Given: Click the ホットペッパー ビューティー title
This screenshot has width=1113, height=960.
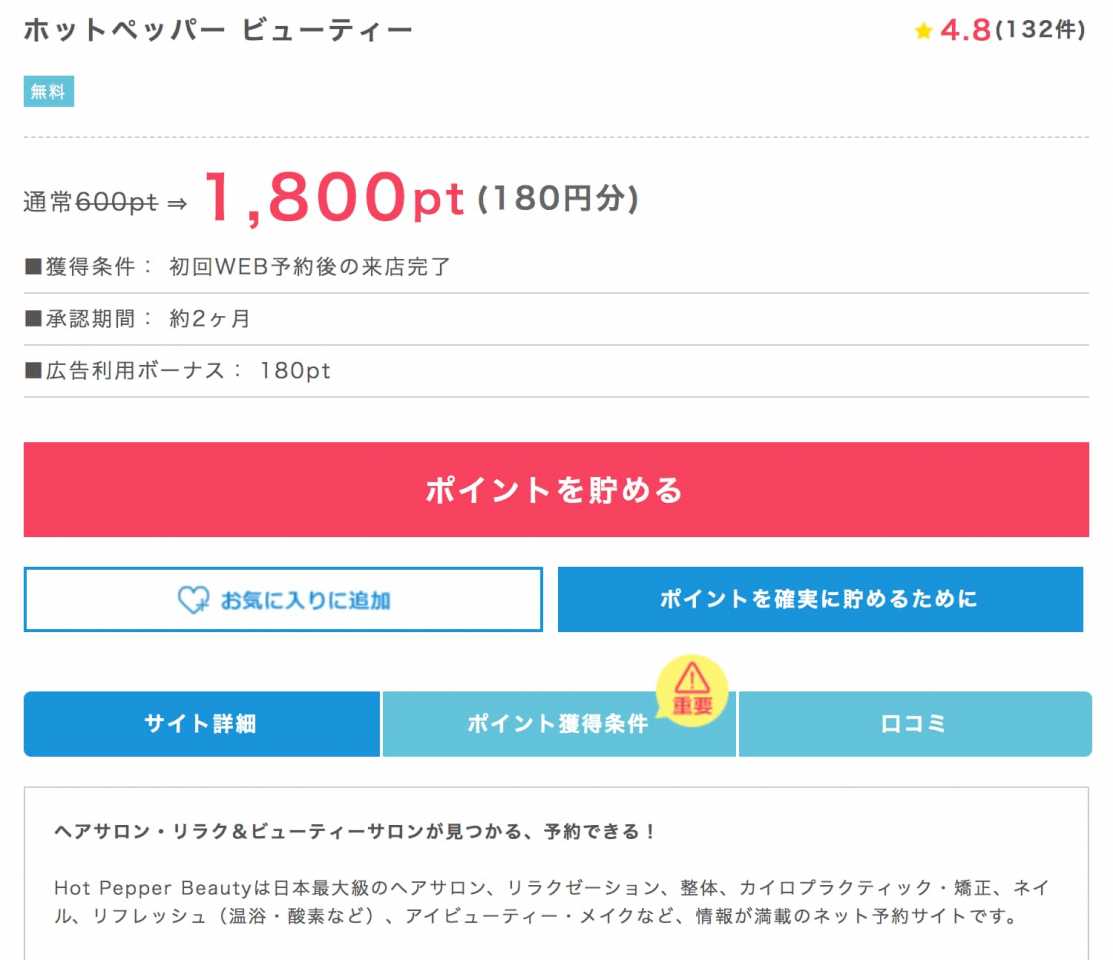Looking at the screenshot, I should pyautogui.click(x=218, y=31).
